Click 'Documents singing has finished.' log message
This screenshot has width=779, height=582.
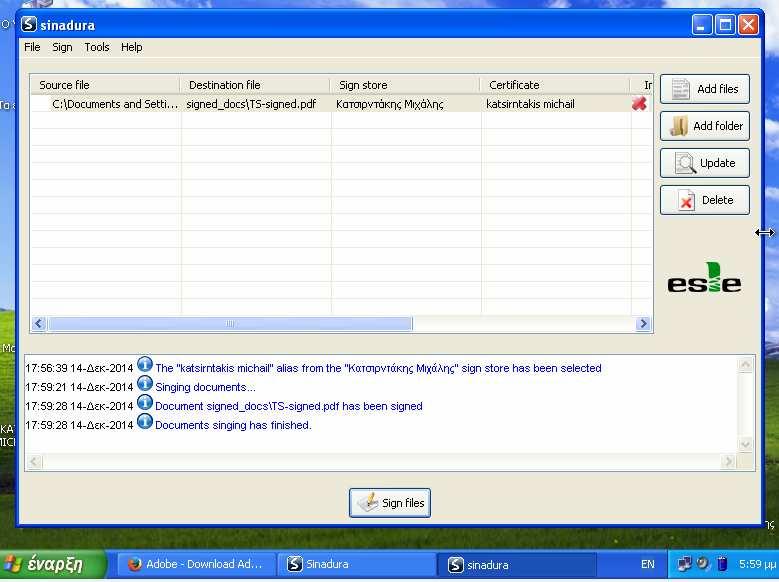pyautogui.click(x=233, y=425)
